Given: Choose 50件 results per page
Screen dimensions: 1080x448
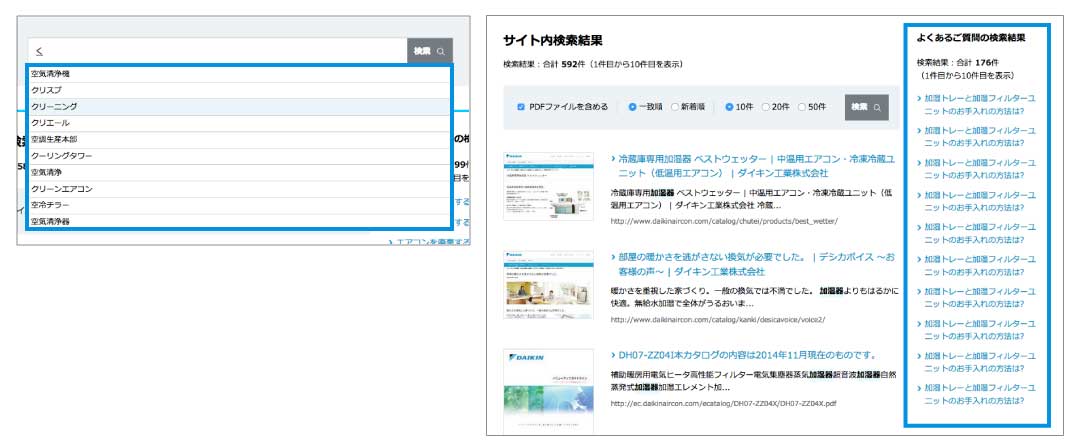Looking at the screenshot, I should pyautogui.click(x=802, y=107).
